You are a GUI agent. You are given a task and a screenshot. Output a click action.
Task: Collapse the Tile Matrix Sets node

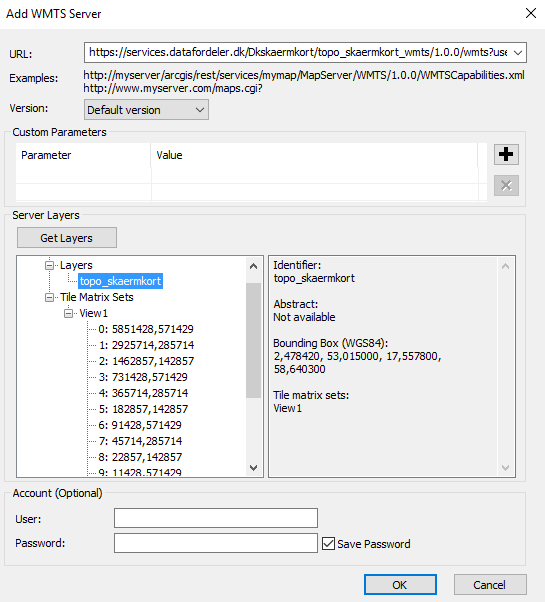point(50,297)
